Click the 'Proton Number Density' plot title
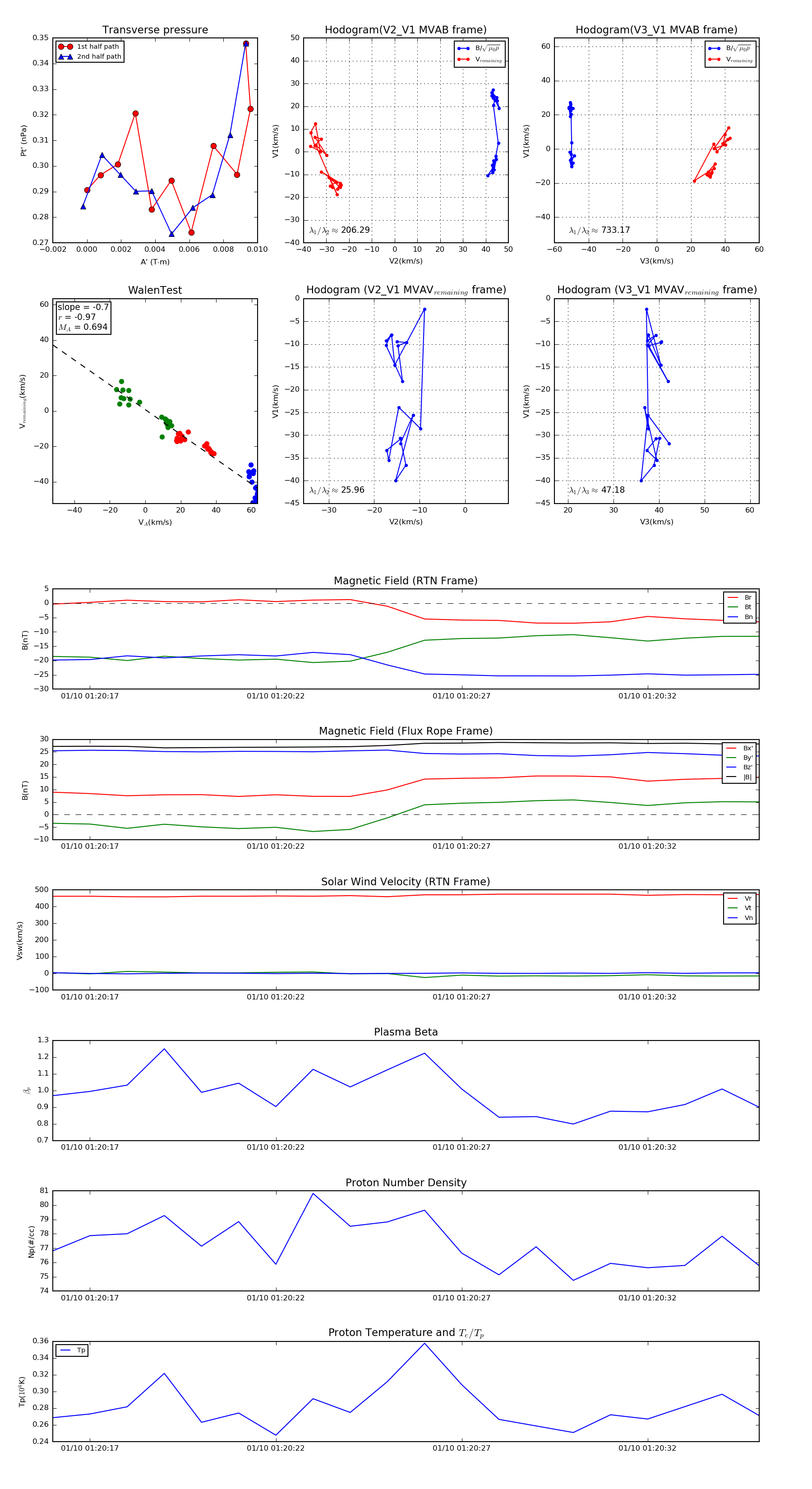The width and height of the screenshot is (812, 1489). [x=405, y=1183]
